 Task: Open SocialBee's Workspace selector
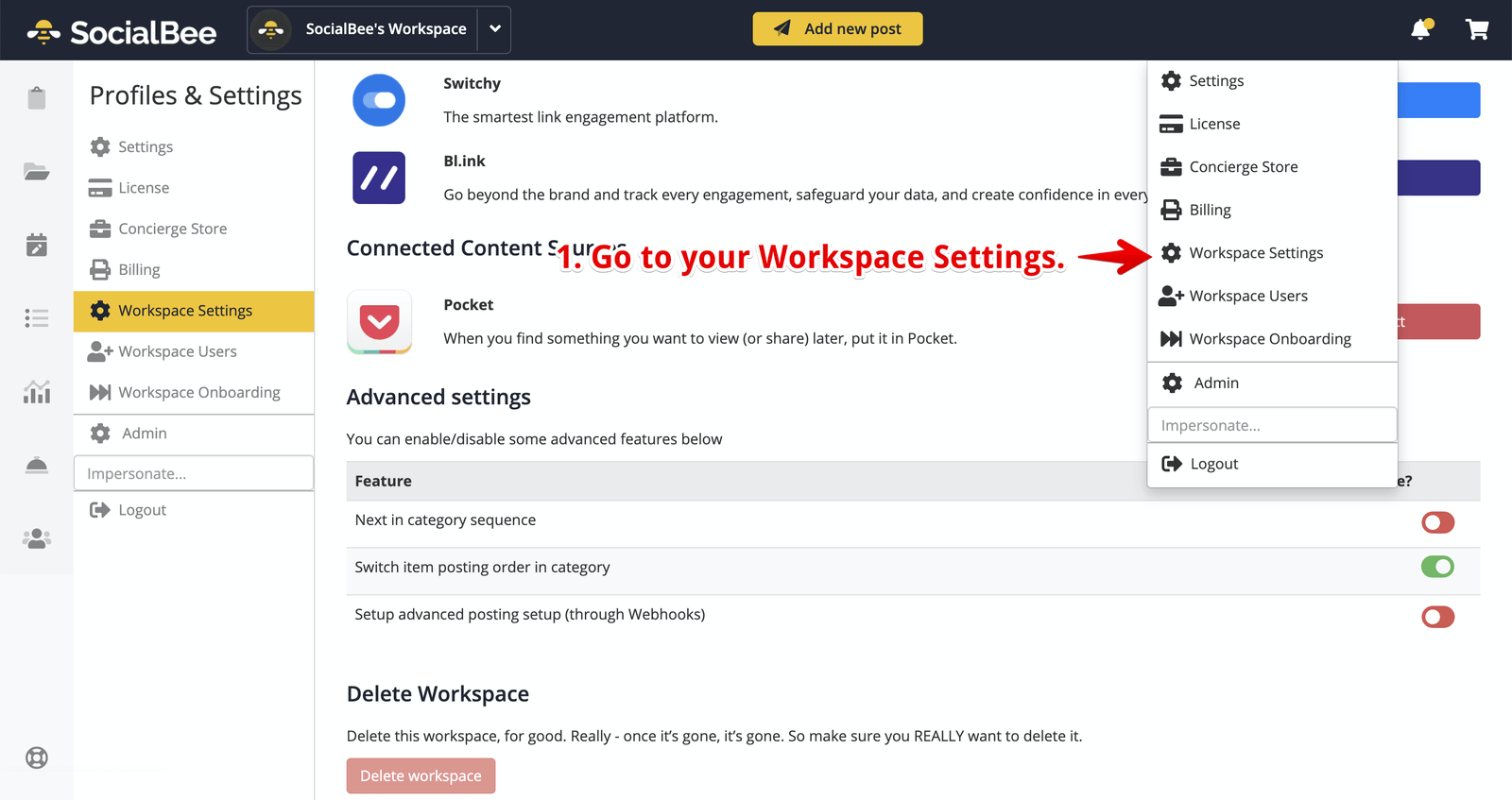click(379, 30)
